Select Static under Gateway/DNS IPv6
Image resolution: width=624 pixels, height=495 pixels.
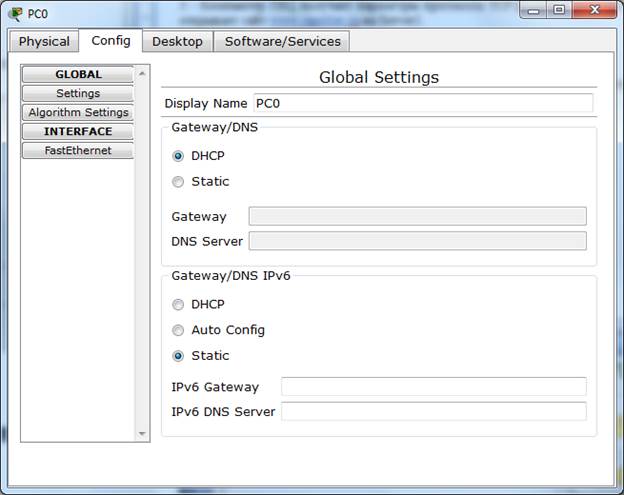pos(178,356)
